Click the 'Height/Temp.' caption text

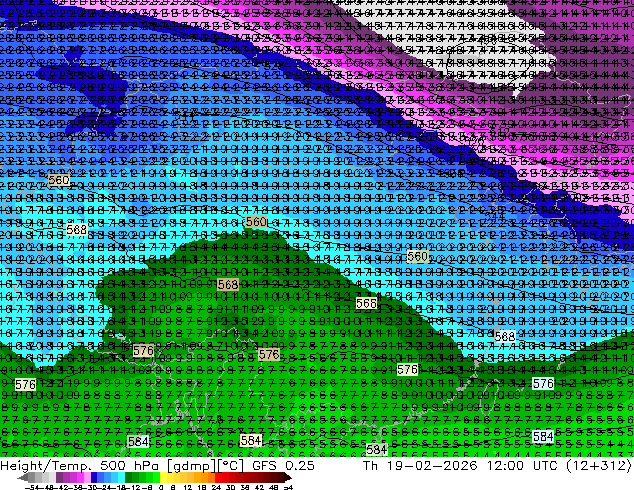(x=45, y=466)
